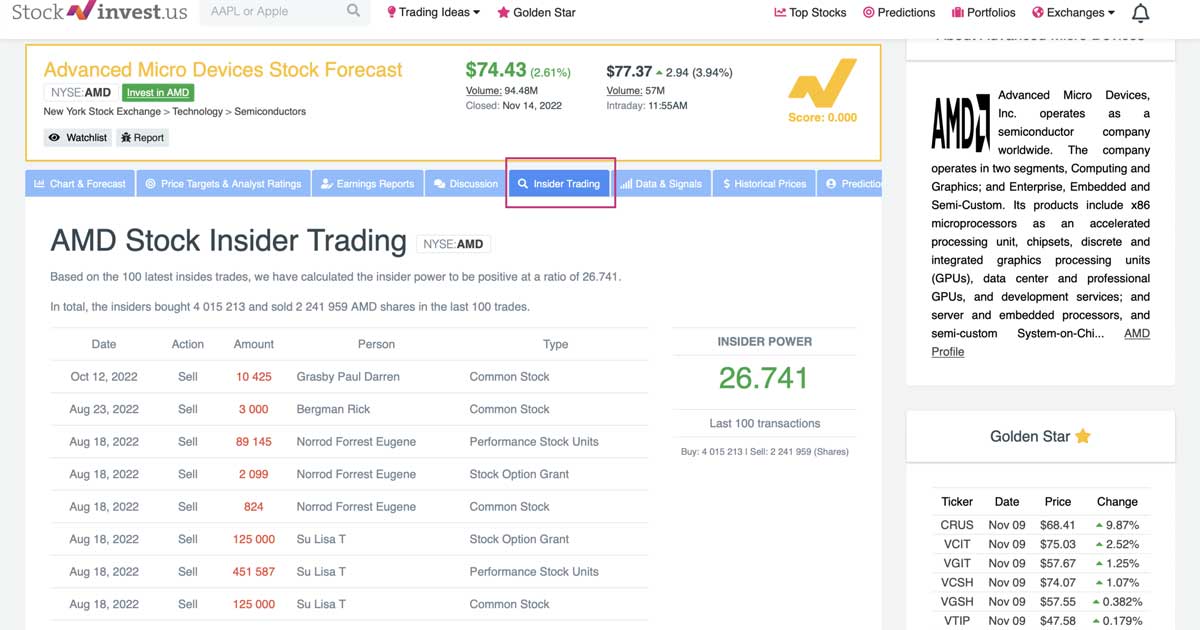This screenshot has height=630, width=1200.
Task: Open Top Stocks page
Action: (x=810, y=13)
